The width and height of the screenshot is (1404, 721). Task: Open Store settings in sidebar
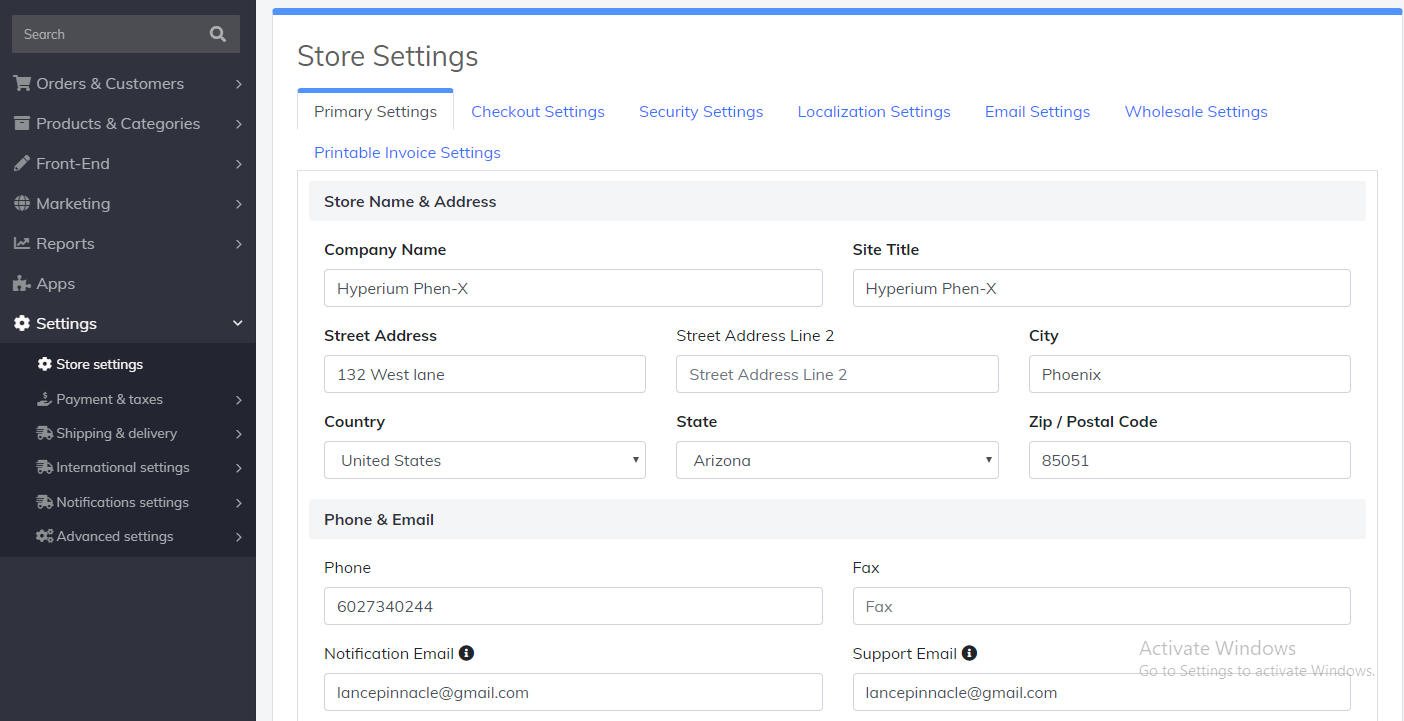click(x=128, y=364)
